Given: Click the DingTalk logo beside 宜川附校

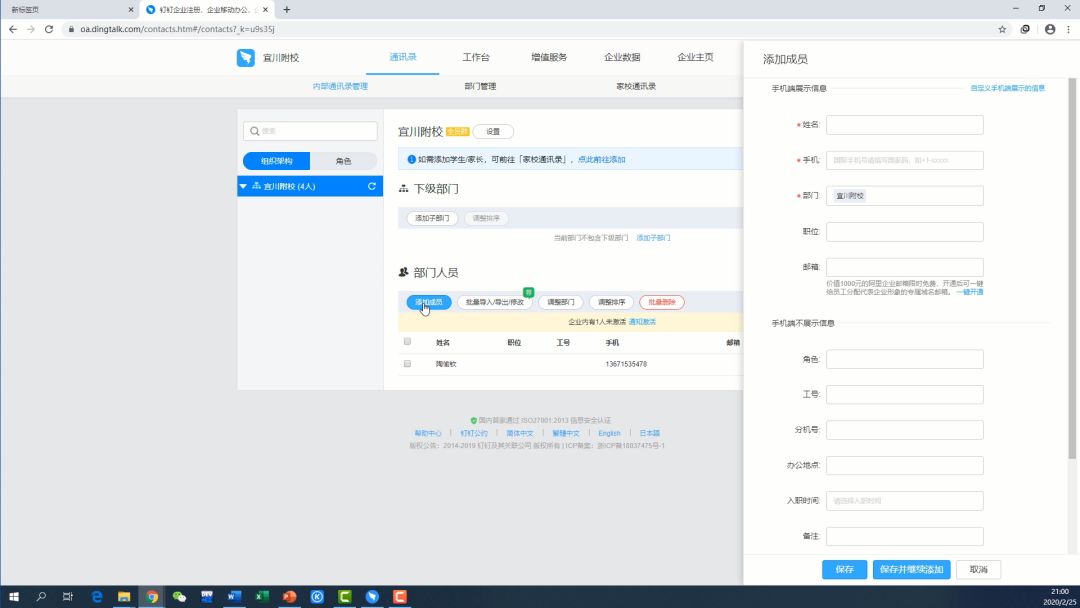Looking at the screenshot, I should (x=246, y=58).
